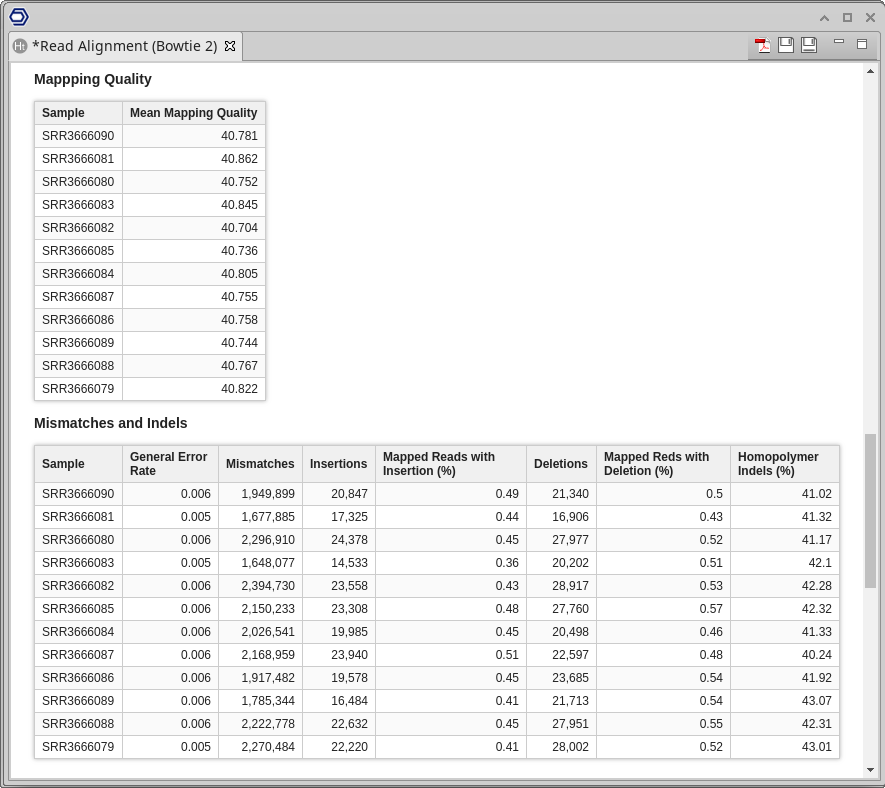Image resolution: width=885 pixels, height=788 pixels.
Task: Select SRR3666079 row in the Mismatches table
Action: coord(78,746)
